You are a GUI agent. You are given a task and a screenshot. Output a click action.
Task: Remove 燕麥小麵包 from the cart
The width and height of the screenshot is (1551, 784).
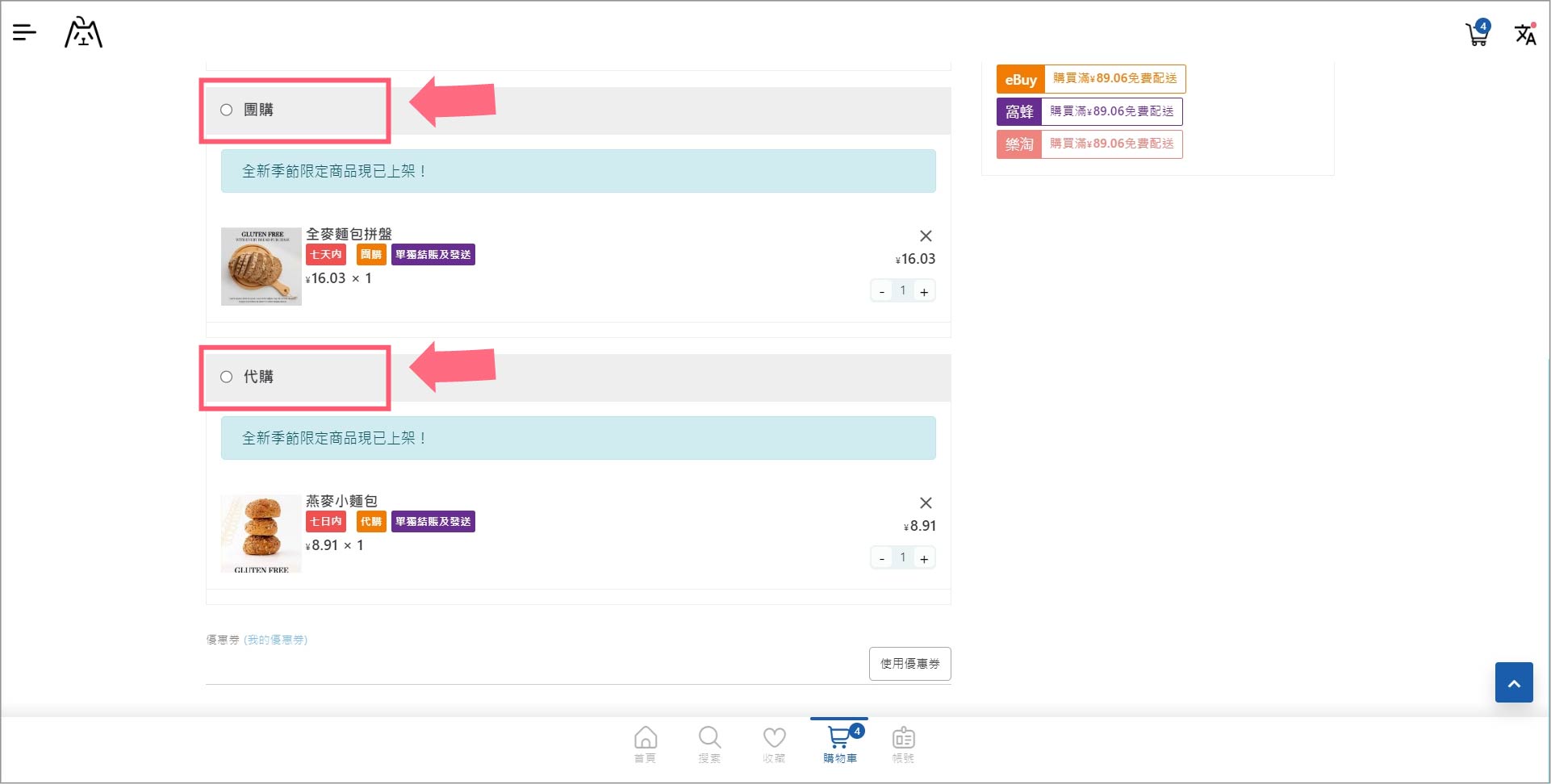[x=926, y=503]
